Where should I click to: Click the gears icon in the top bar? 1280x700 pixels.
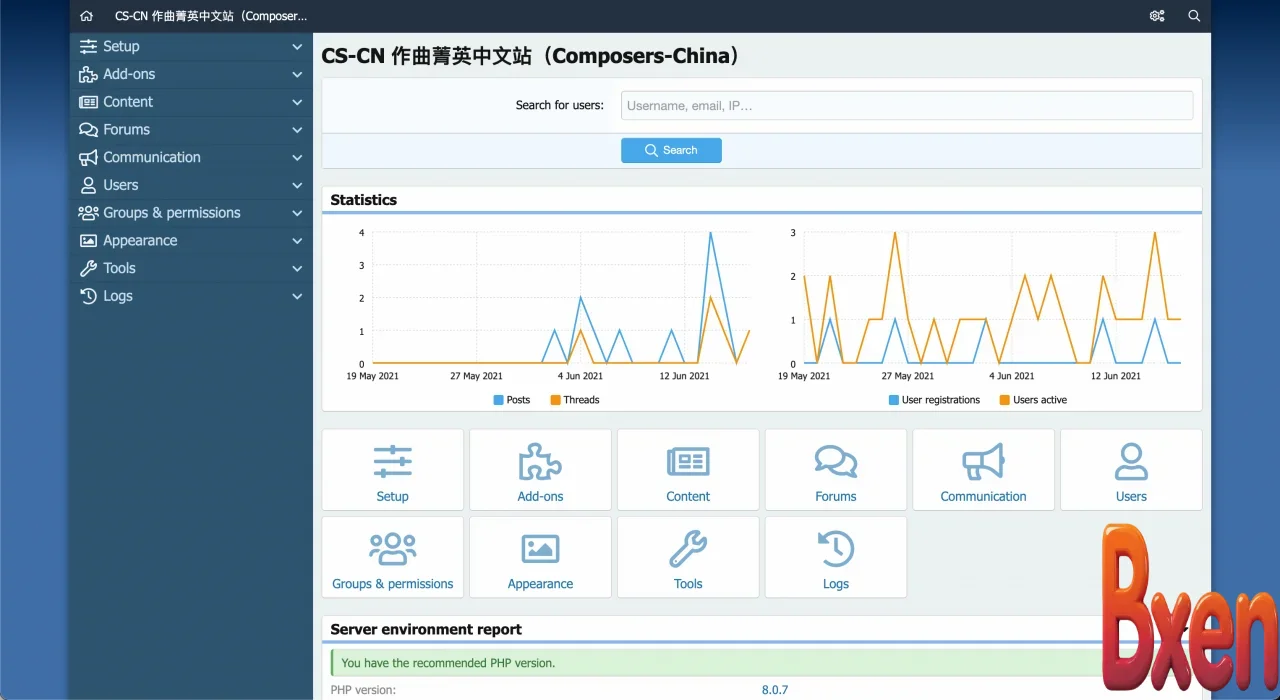pos(1157,16)
